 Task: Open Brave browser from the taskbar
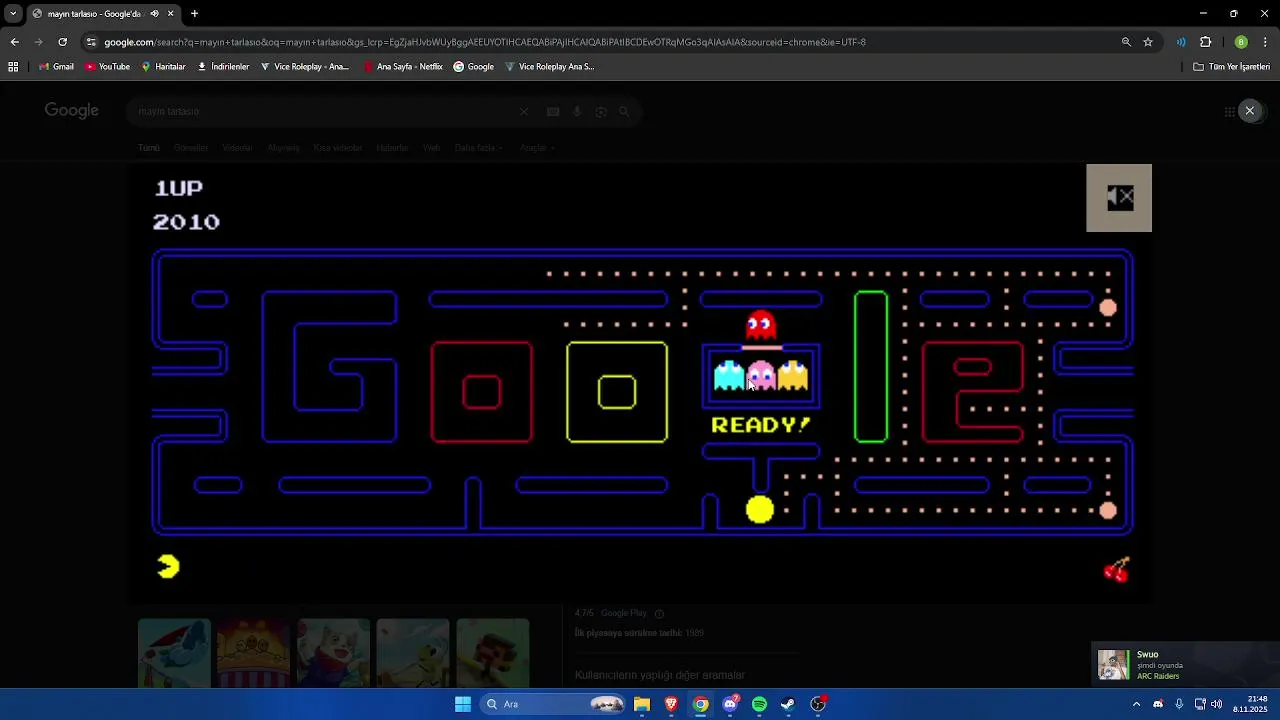pyautogui.click(x=671, y=704)
